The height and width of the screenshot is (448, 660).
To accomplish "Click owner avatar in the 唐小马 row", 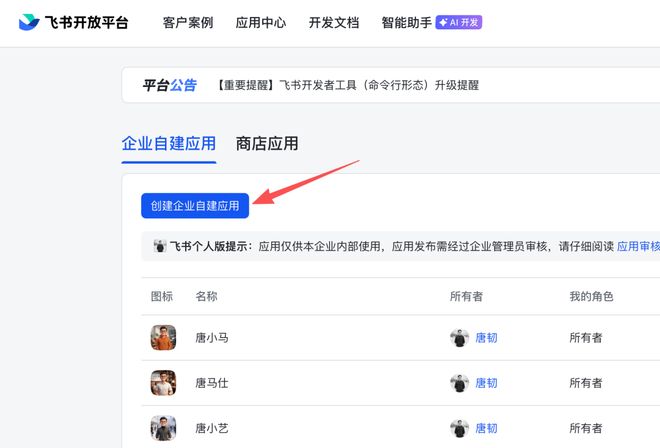I will click(460, 338).
